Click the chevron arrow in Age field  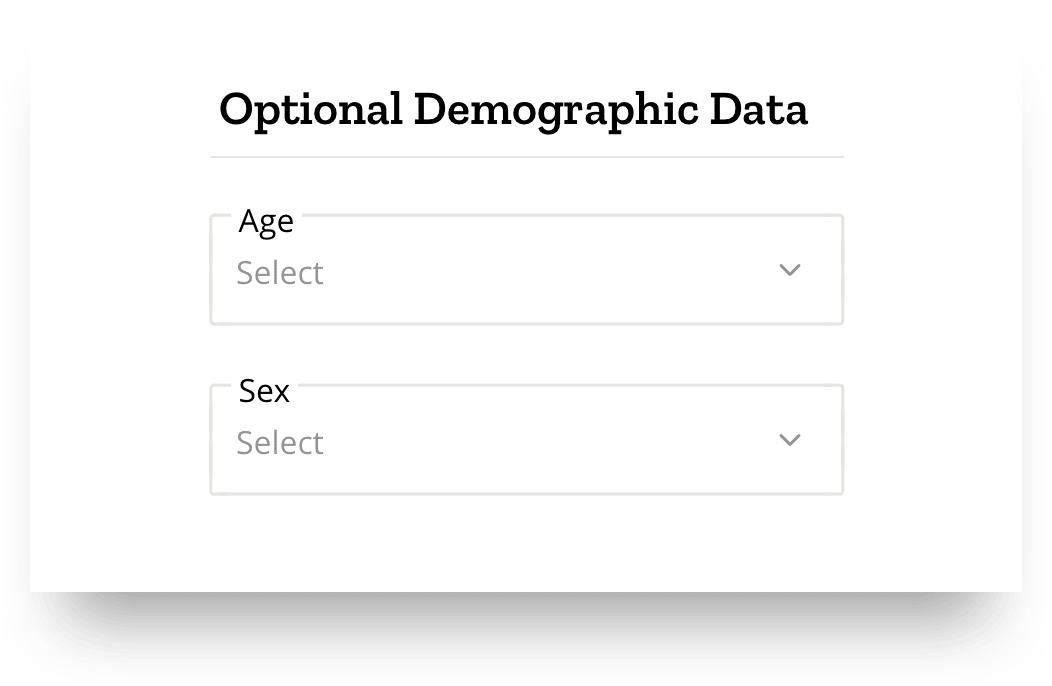[790, 270]
